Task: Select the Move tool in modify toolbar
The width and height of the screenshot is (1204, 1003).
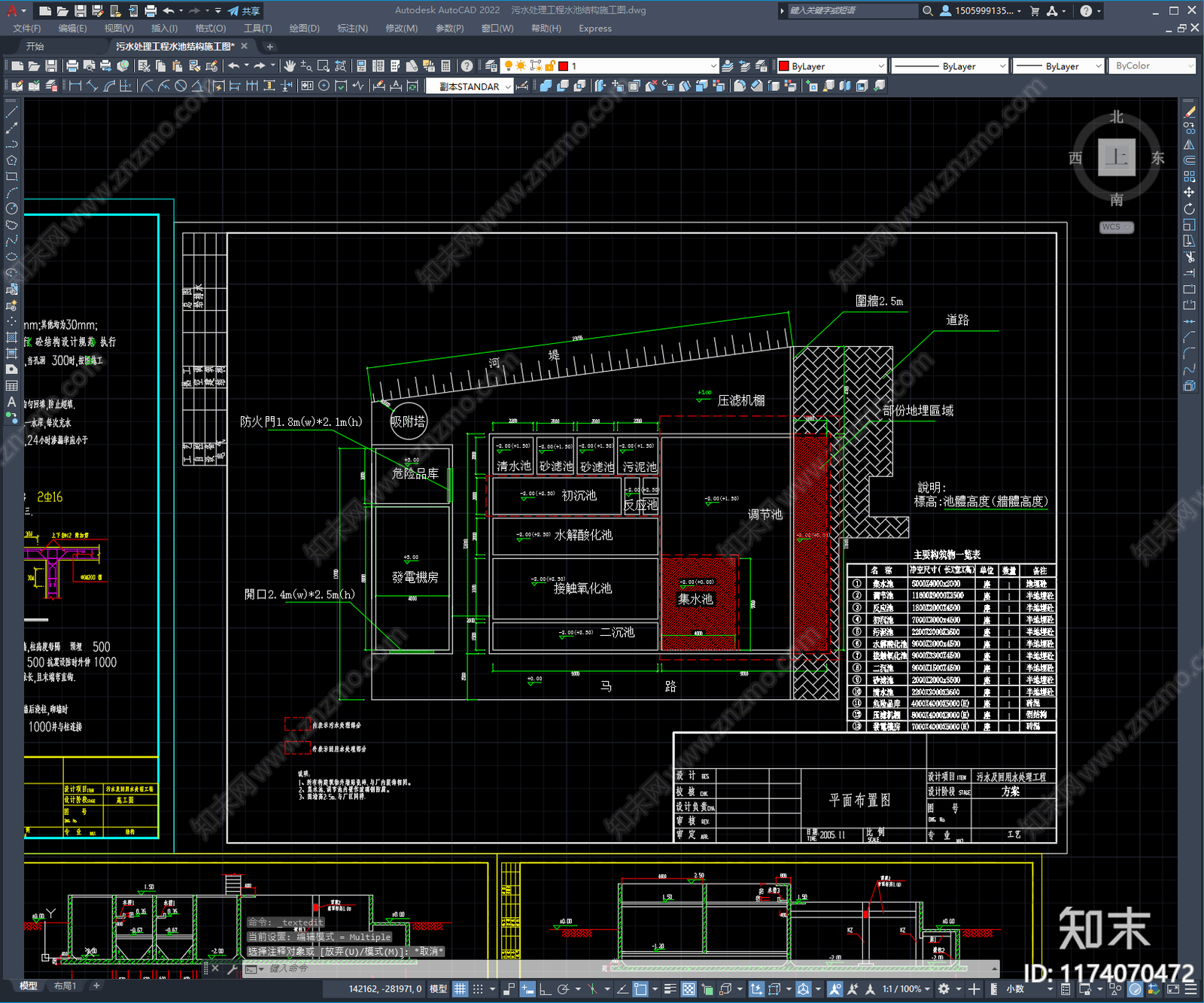Action: click(1189, 193)
